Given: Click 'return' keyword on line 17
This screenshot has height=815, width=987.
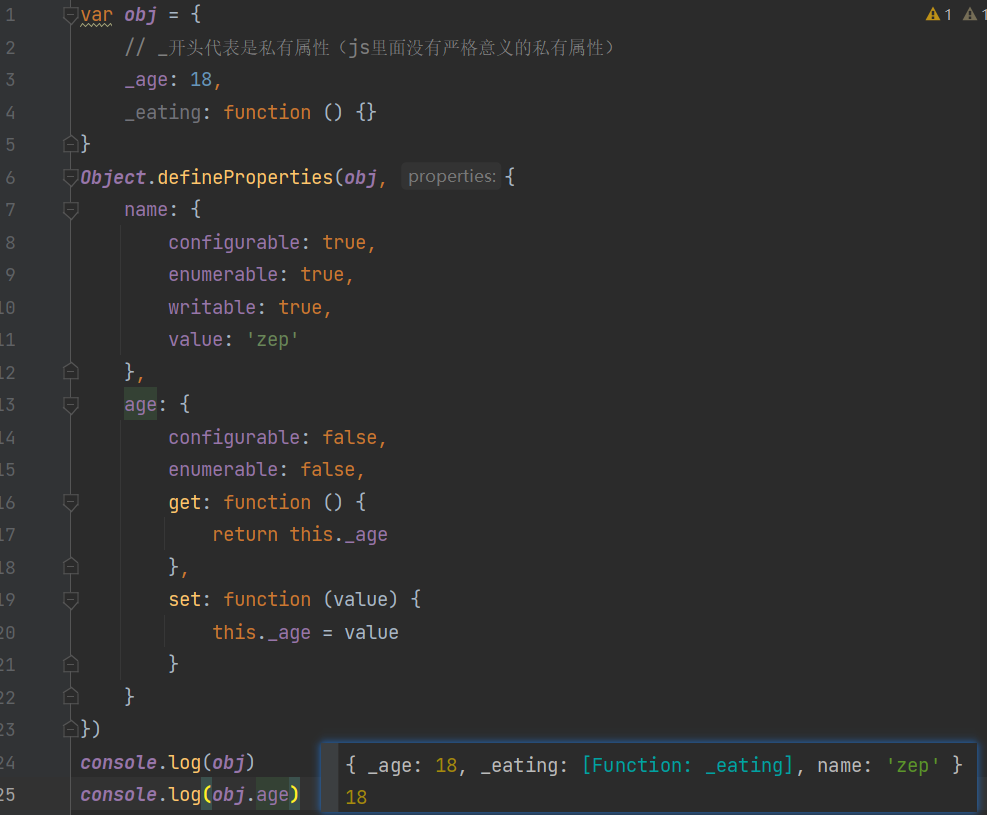Looking at the screenshot, I should click(x=245, y=534).
